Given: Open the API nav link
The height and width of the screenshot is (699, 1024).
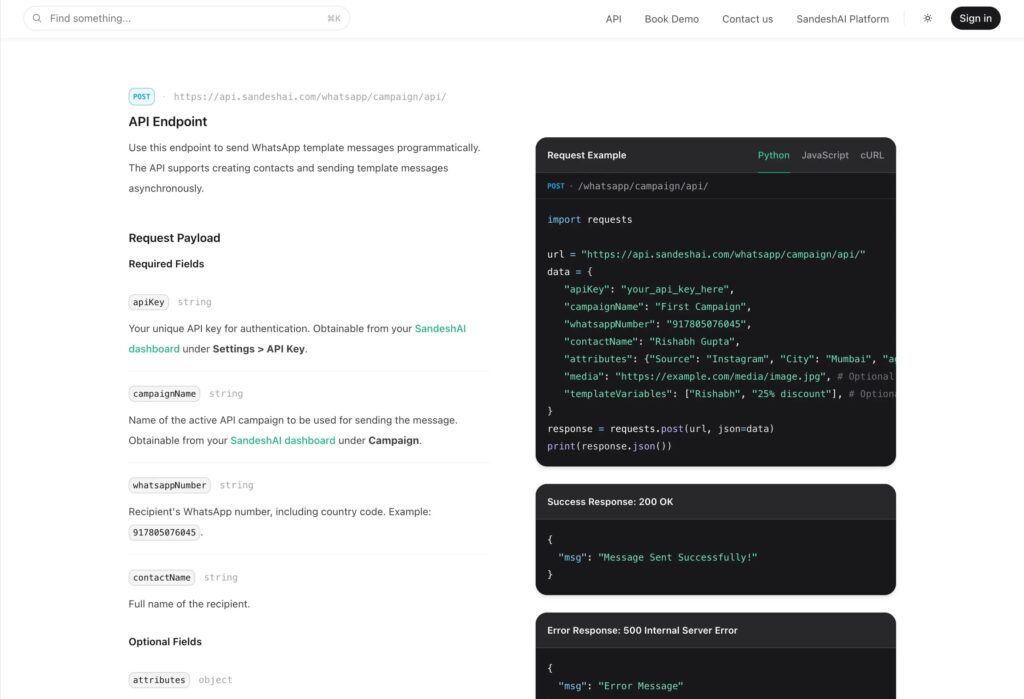Looking at the screenshot, I should pyautogui.click(x=613, y=19).
